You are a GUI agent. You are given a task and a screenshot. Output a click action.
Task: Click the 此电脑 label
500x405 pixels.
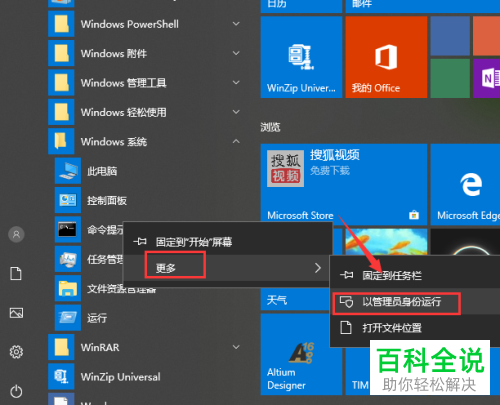(102, 171)
